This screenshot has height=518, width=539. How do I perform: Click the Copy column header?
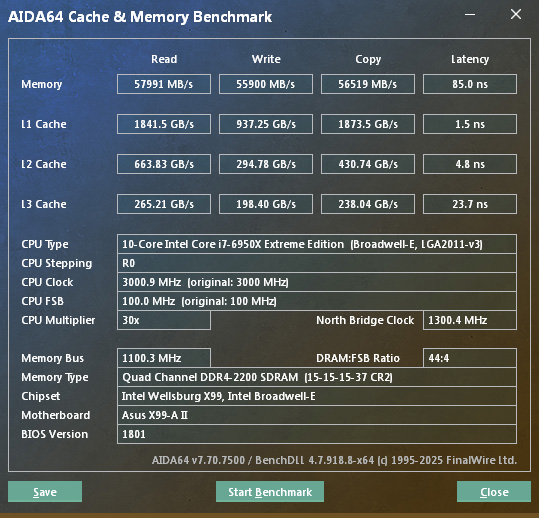(368, 59)
